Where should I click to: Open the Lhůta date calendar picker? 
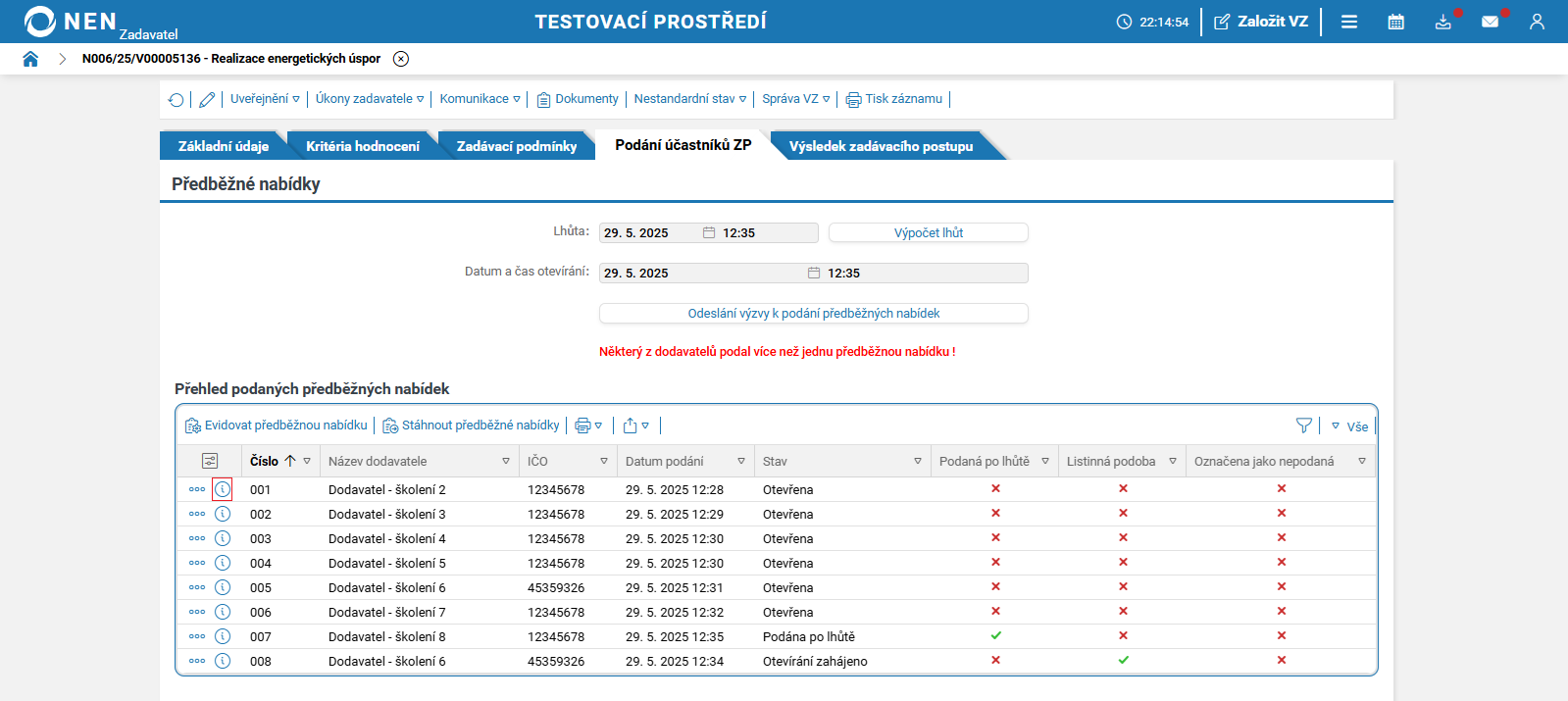tap(709, 232)
